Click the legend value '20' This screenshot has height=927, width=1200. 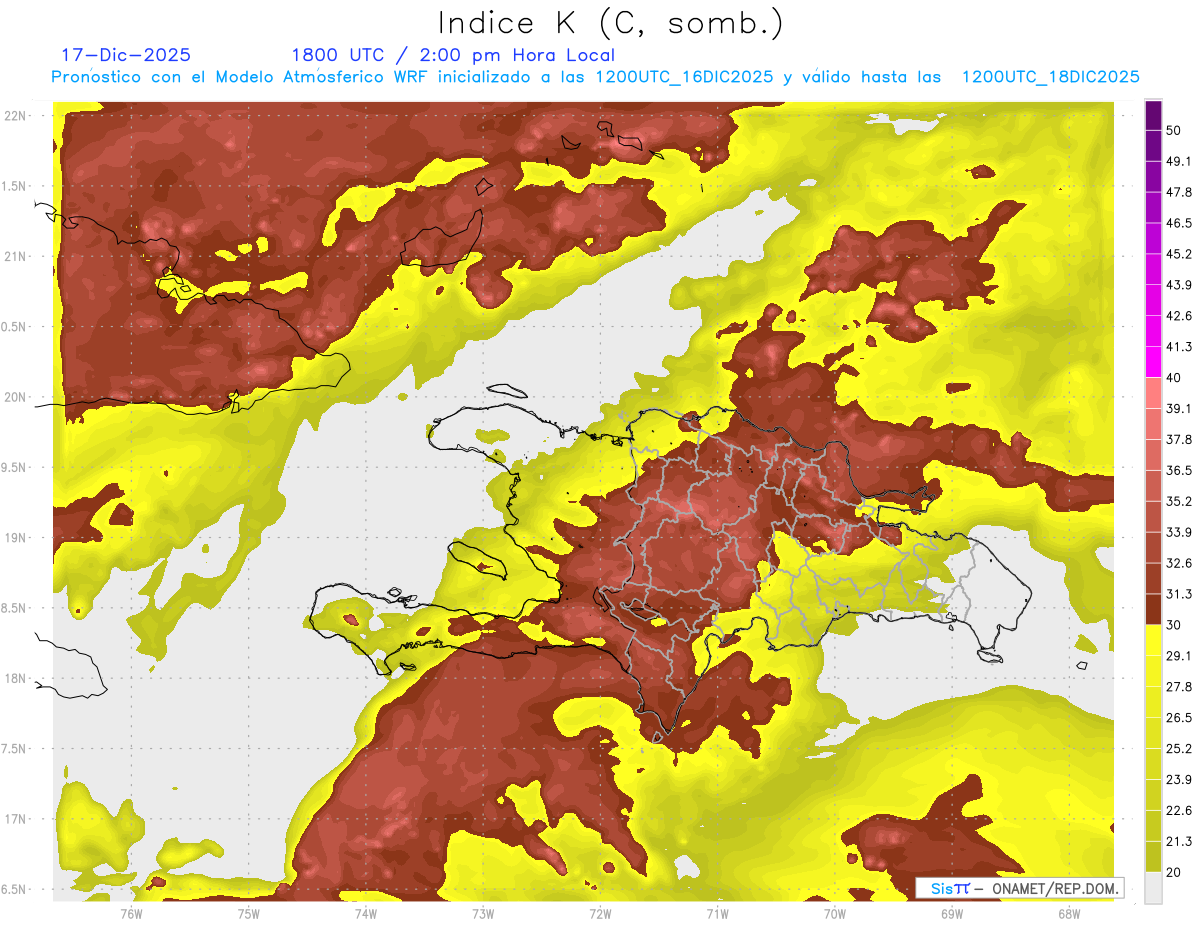click(x=1173, y=872)
